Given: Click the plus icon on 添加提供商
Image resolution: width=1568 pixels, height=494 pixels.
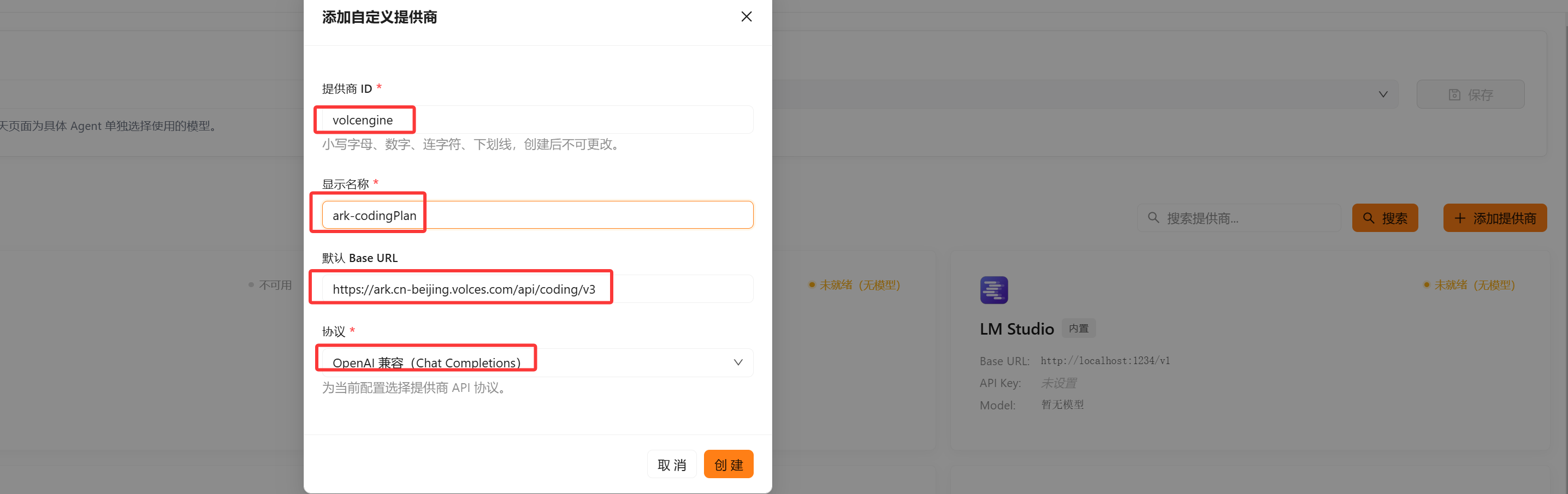Looking at the screenshot, I should coord(1460,218).
